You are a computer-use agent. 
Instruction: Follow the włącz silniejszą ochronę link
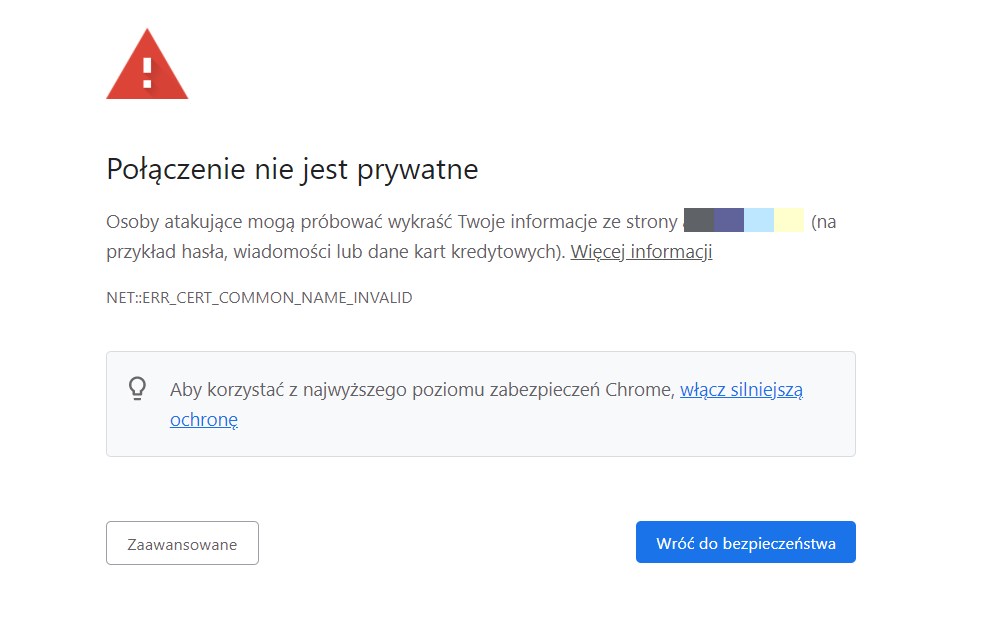point(741,390)
